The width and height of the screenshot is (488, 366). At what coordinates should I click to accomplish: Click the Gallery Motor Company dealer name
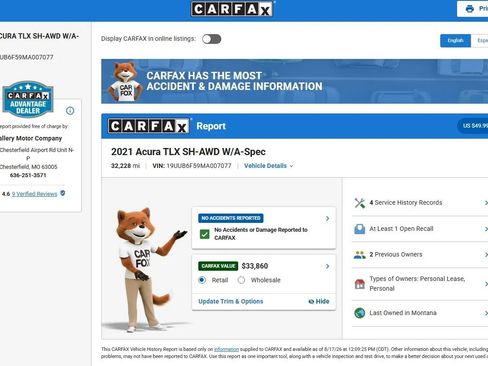pos(31,138)
